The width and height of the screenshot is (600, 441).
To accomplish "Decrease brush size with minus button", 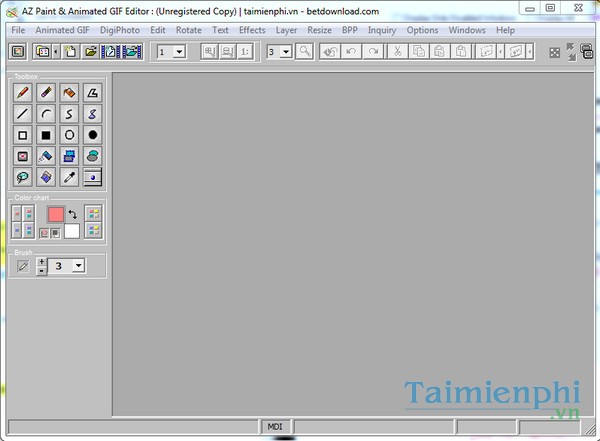I will click(41, 270).
